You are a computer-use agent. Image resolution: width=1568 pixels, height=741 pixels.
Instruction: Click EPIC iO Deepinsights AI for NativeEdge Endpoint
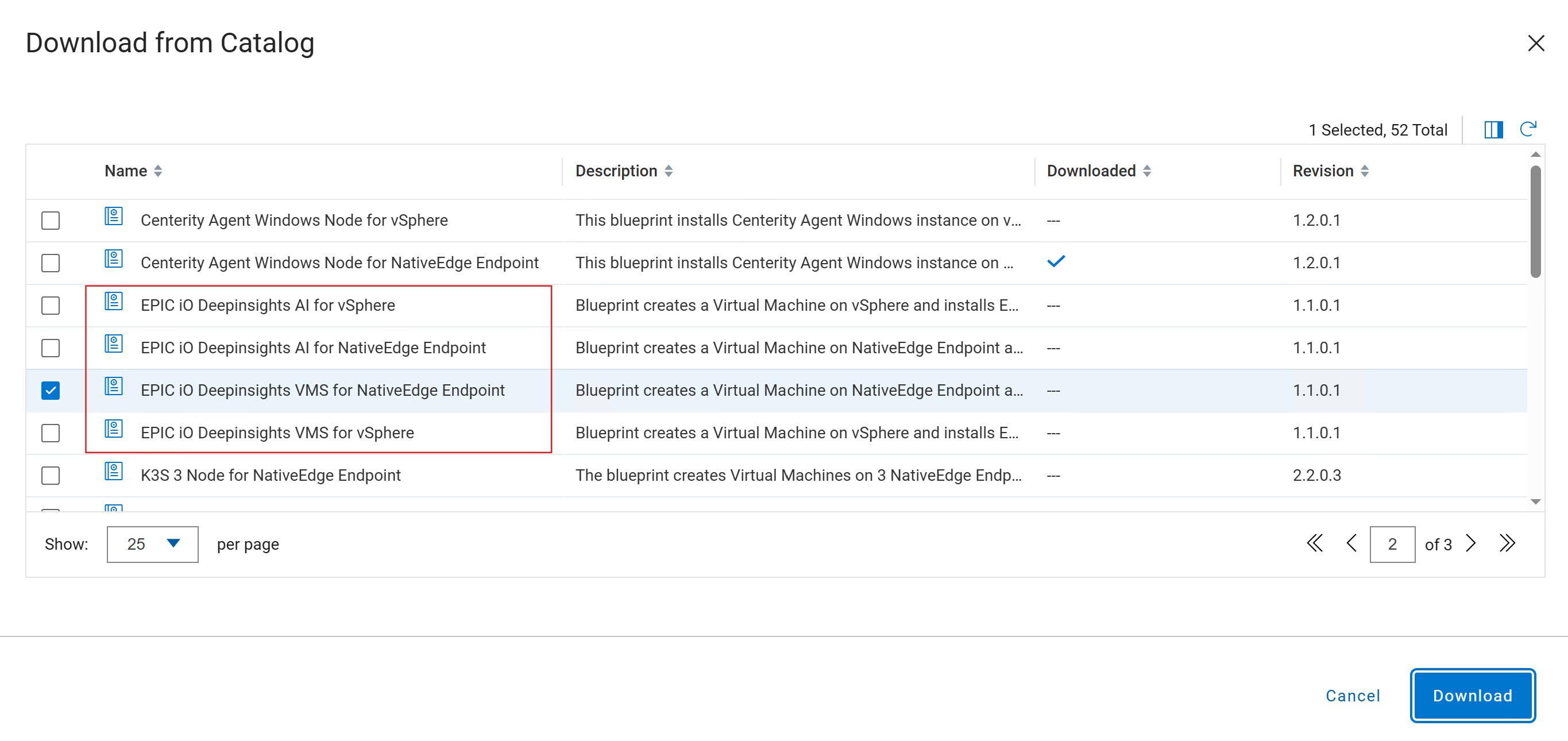click(x=313, y=348)
